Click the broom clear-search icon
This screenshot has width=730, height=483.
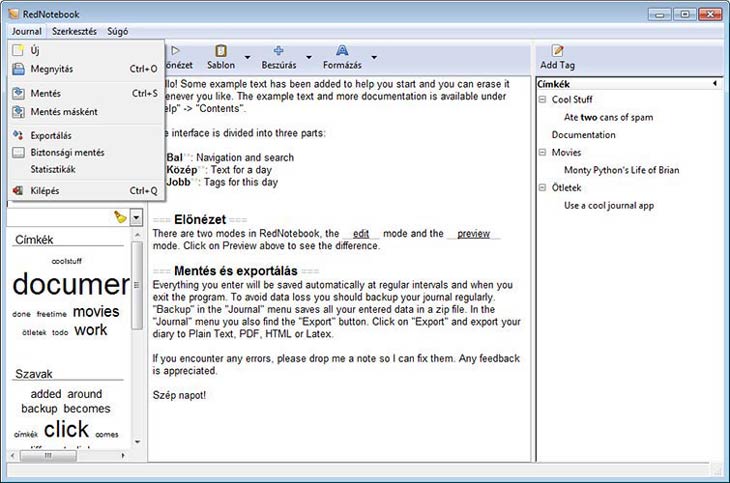[120, 216]
